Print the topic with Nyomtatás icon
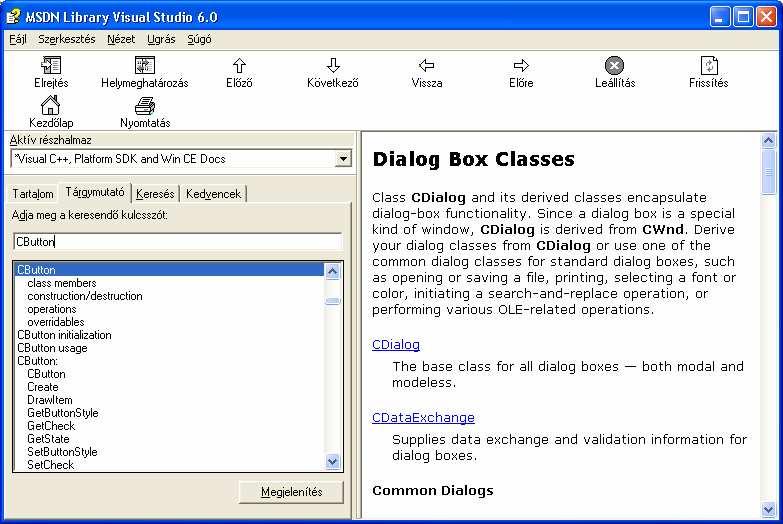783x524 pixels. pos(145,105)
